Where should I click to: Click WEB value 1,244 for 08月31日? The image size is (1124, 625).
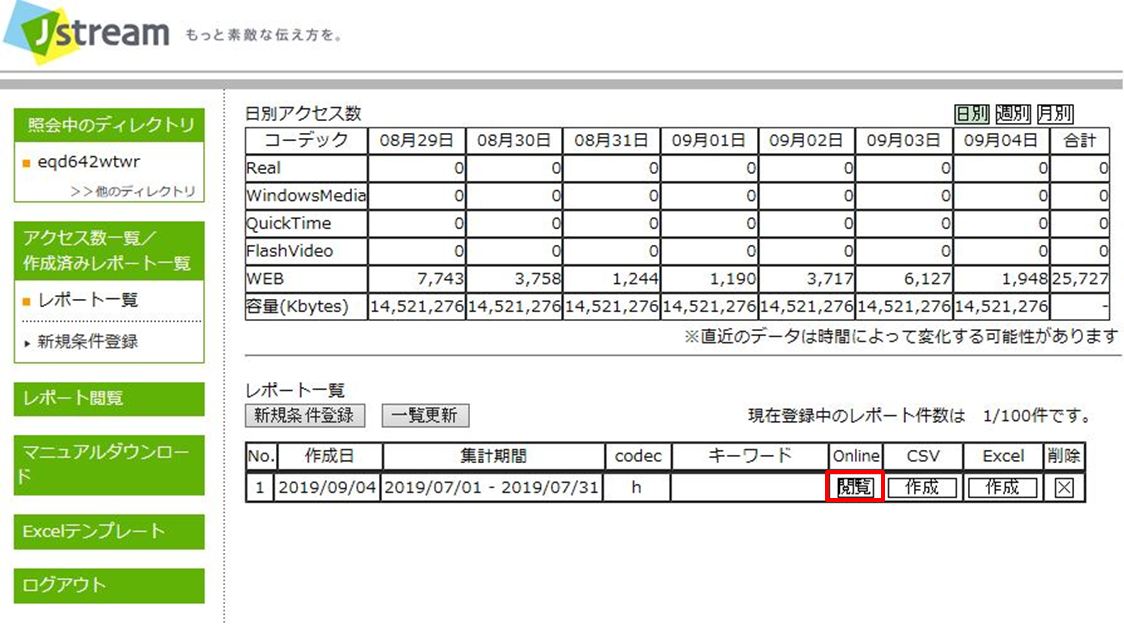(x=635, y=279)
